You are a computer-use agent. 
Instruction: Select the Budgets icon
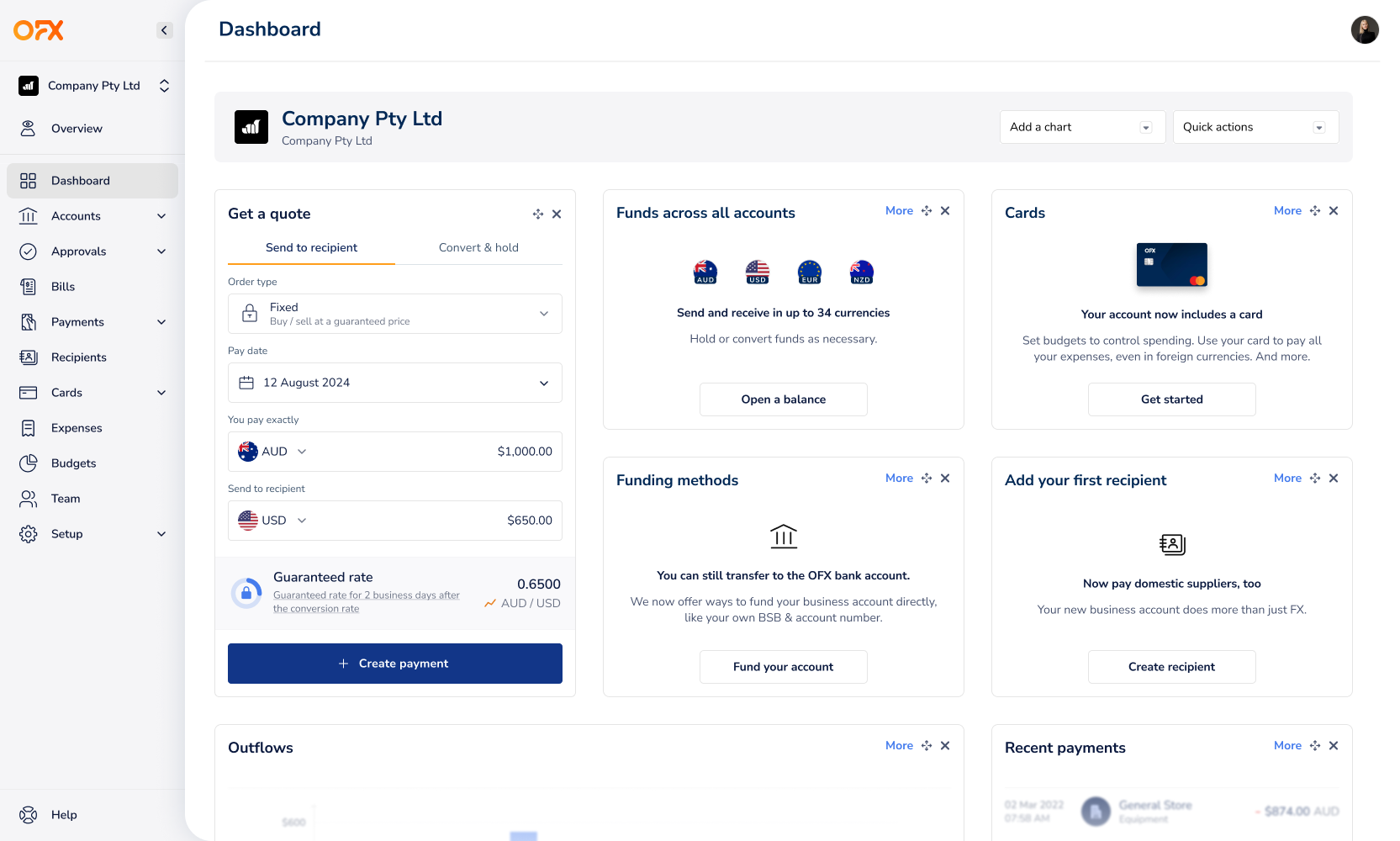[x=29, y=463]
